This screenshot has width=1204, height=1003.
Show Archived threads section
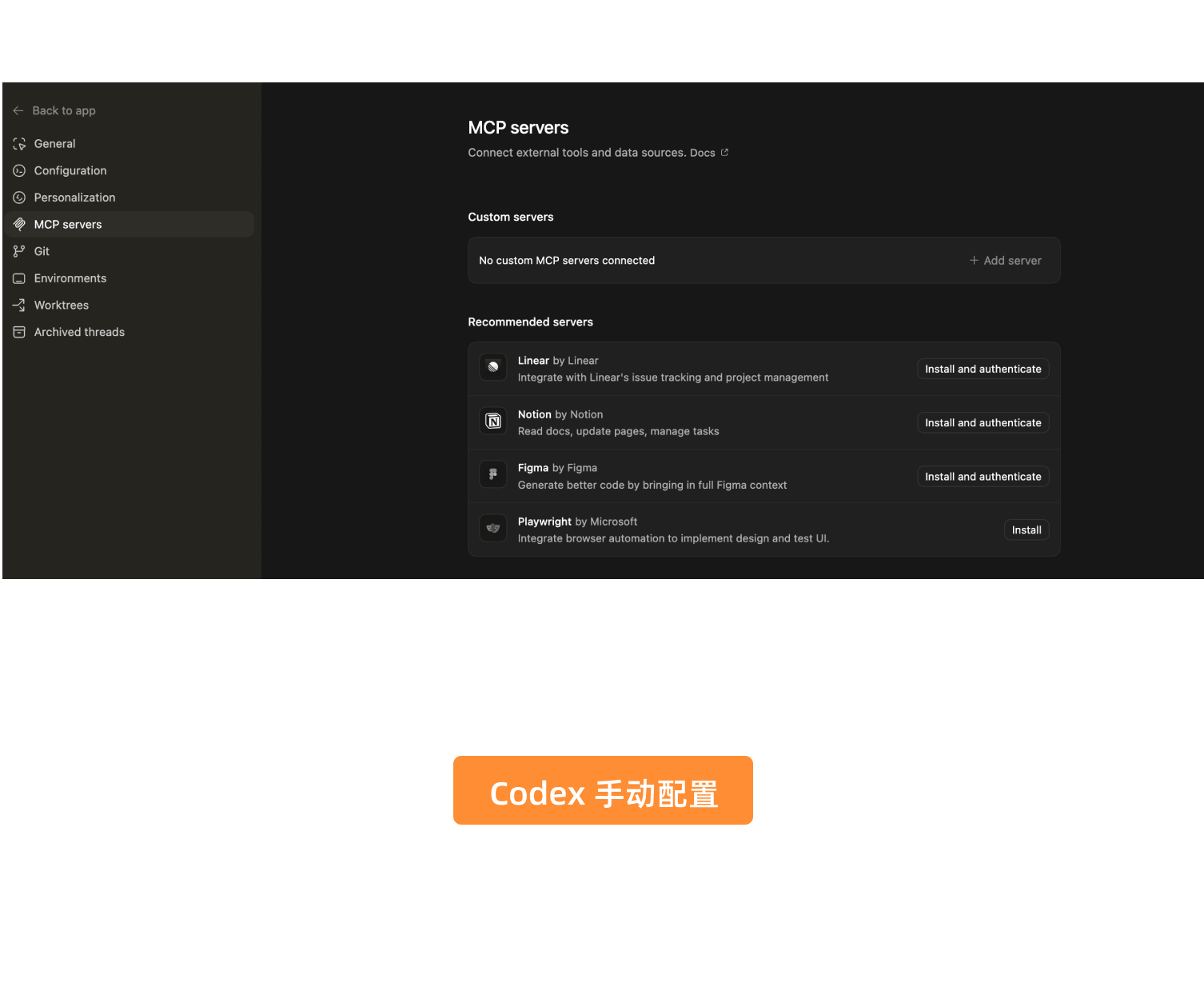[x=130, y=332]
